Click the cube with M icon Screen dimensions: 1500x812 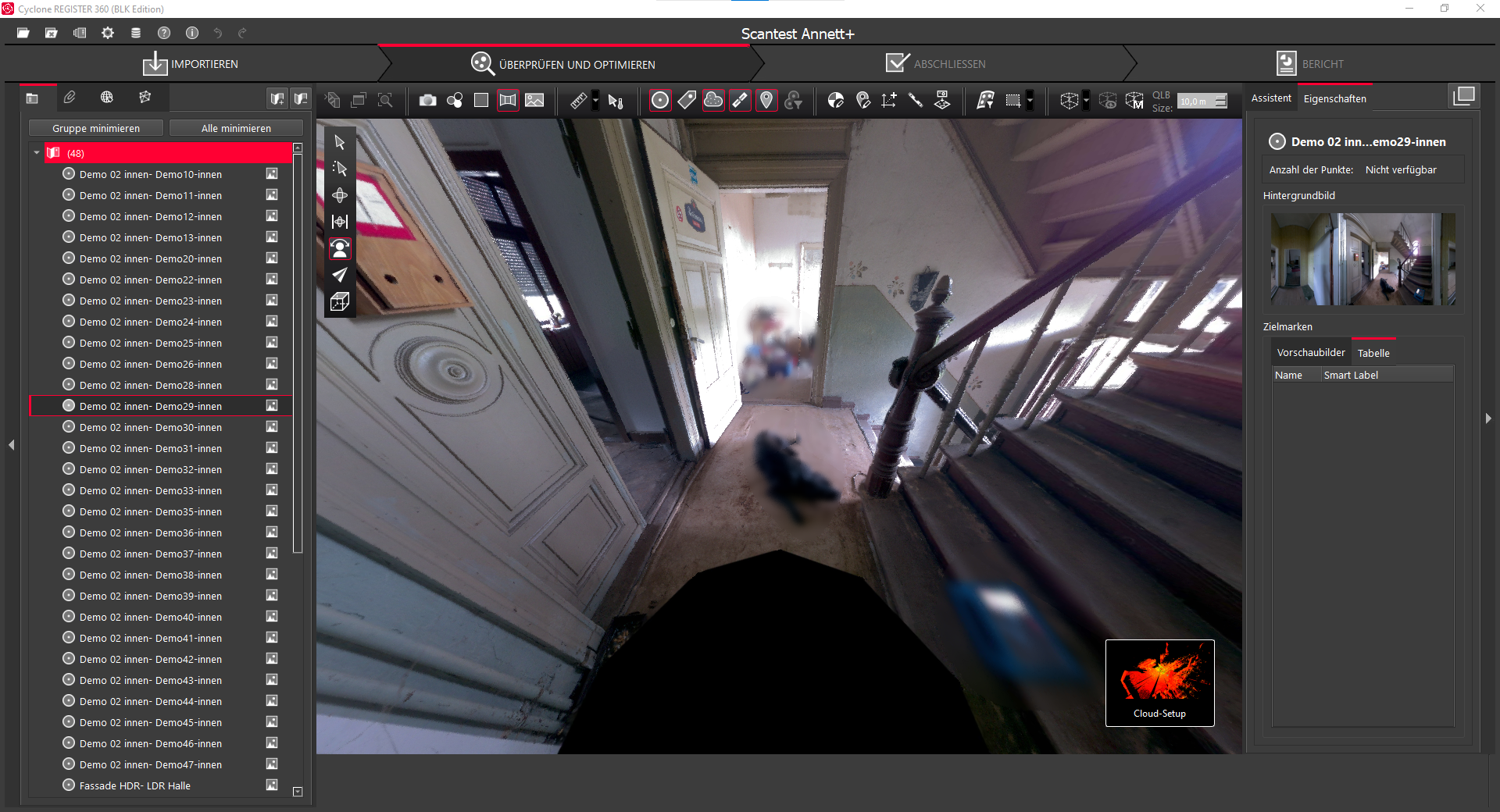pos(1134,100)
